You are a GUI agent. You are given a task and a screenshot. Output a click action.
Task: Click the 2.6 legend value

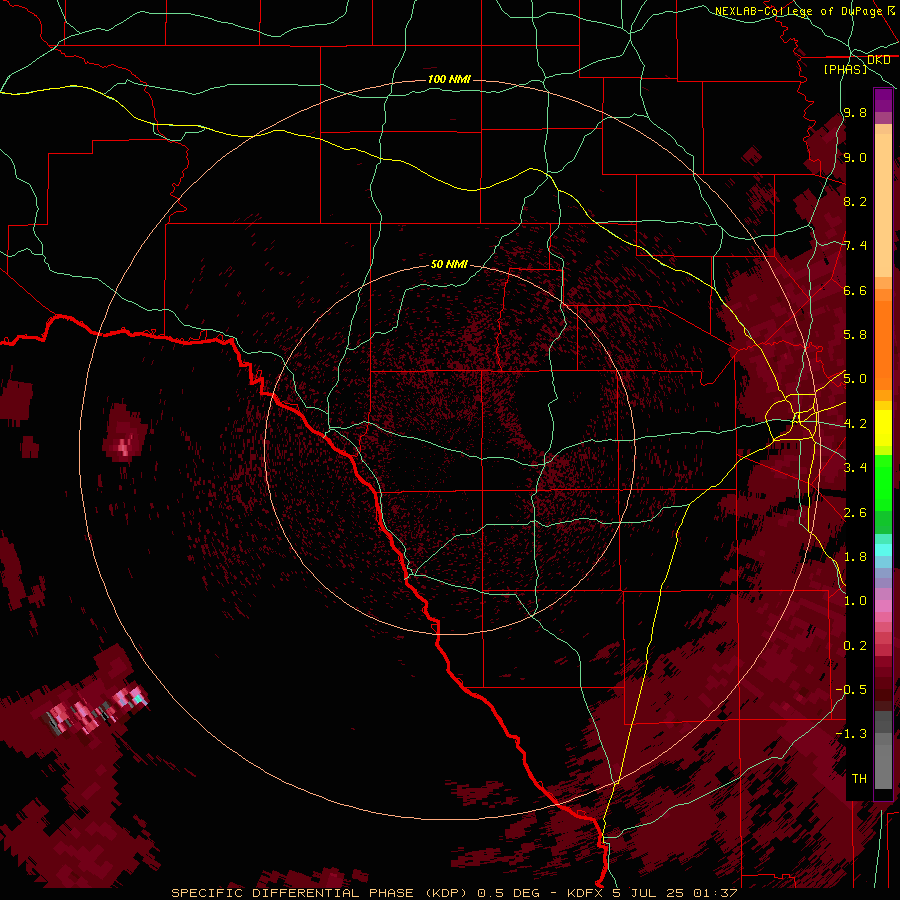[855, 513]
